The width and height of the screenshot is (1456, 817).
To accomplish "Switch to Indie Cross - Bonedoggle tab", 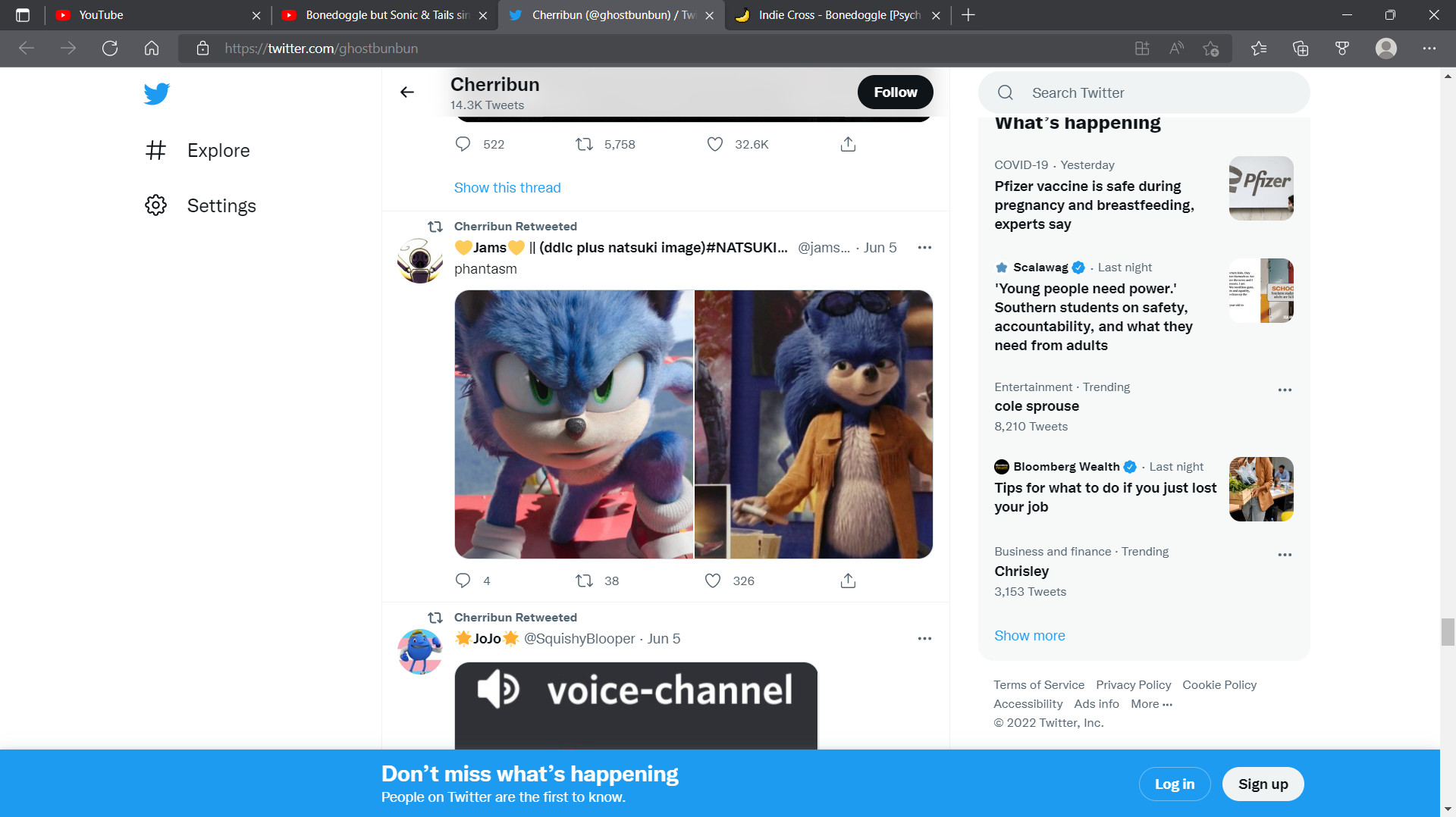I will point(838,15).
